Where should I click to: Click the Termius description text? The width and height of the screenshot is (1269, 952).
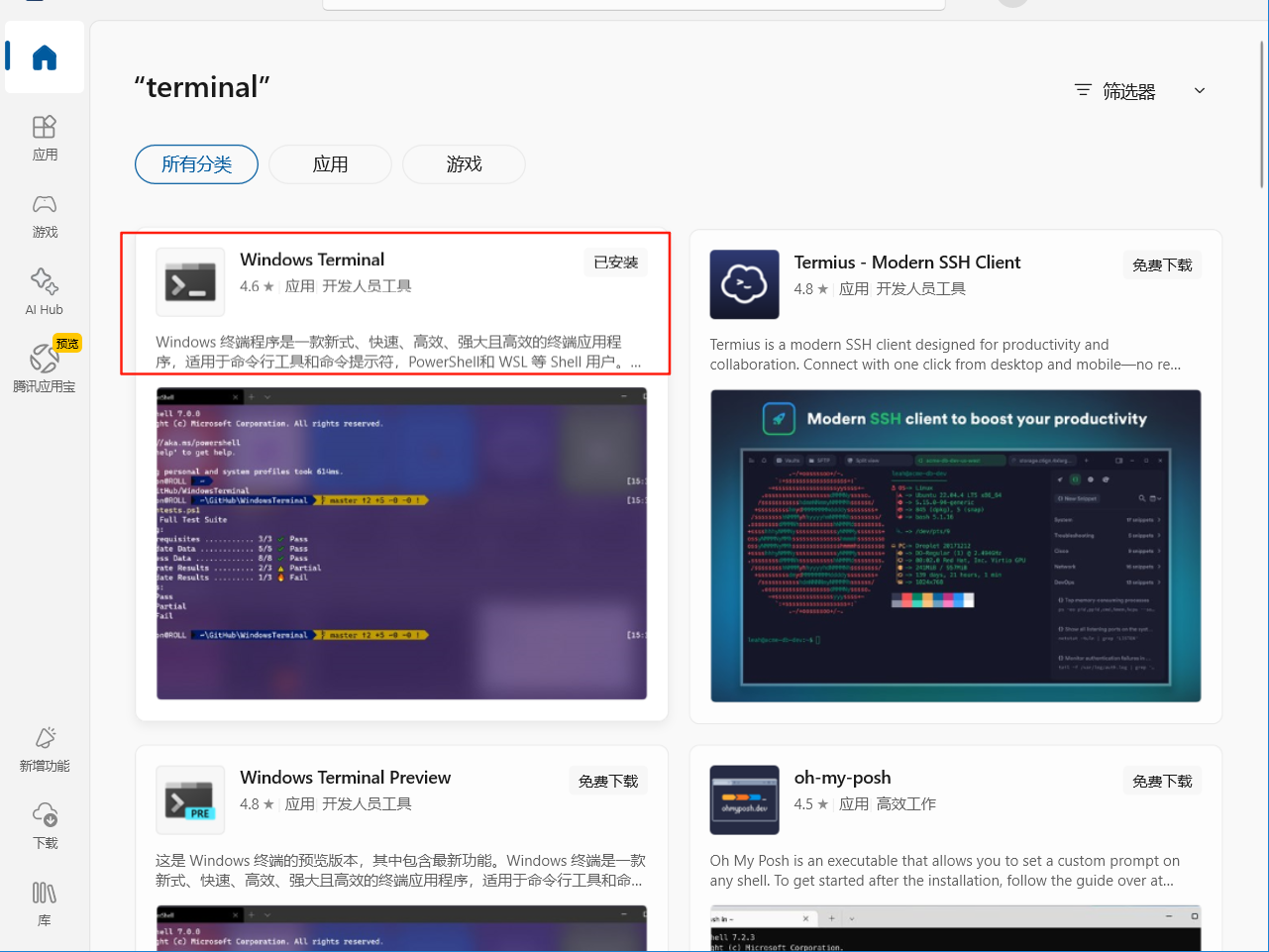(945, 355)
